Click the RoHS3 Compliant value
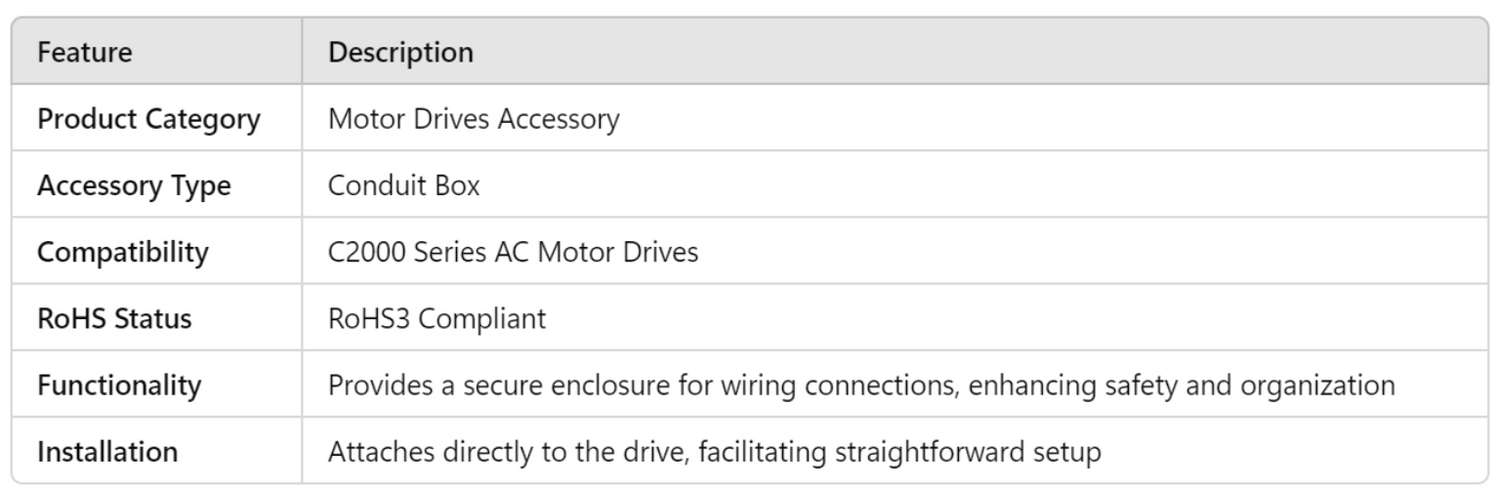The height and width of the screenshot is (488, 1500). tap(437, 319)
